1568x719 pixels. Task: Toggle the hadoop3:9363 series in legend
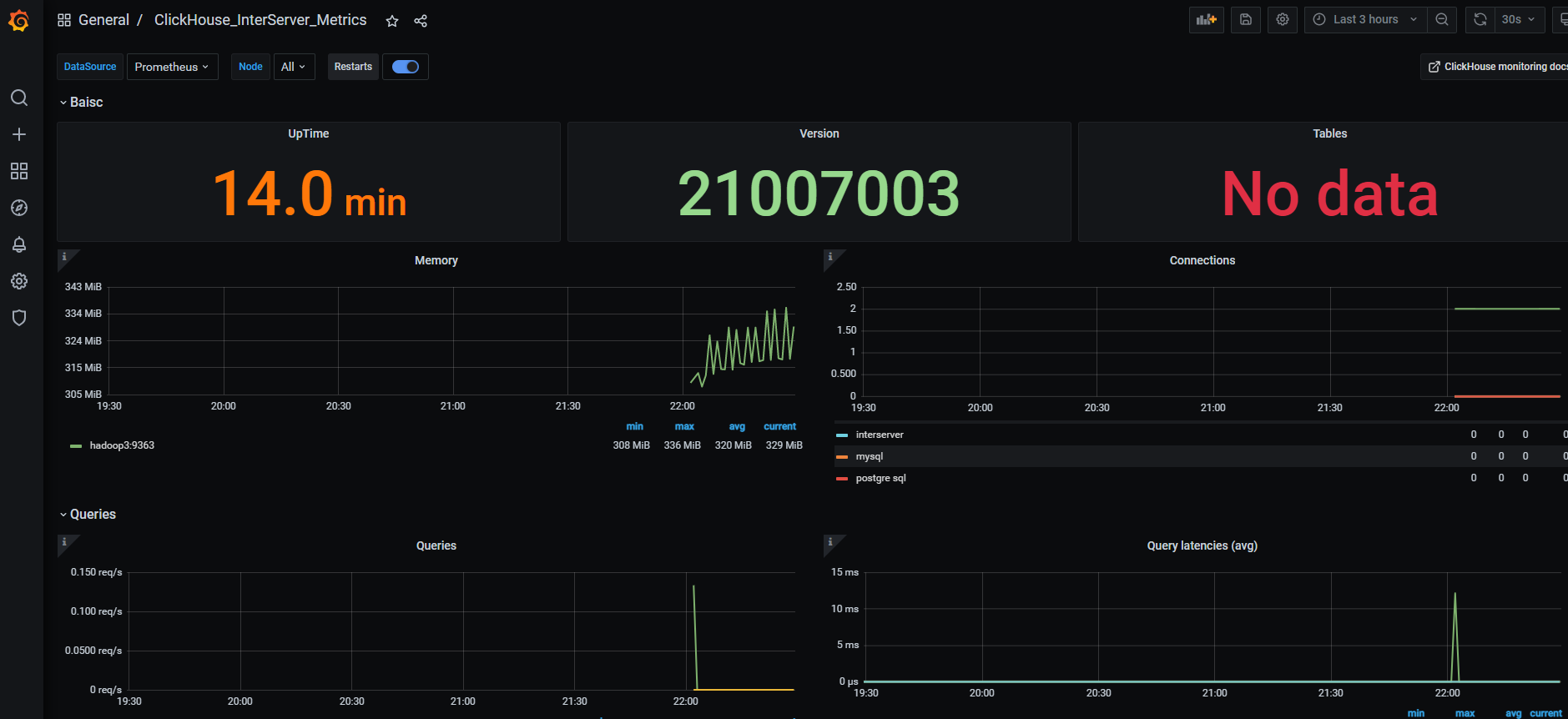(x=122, y=445)
